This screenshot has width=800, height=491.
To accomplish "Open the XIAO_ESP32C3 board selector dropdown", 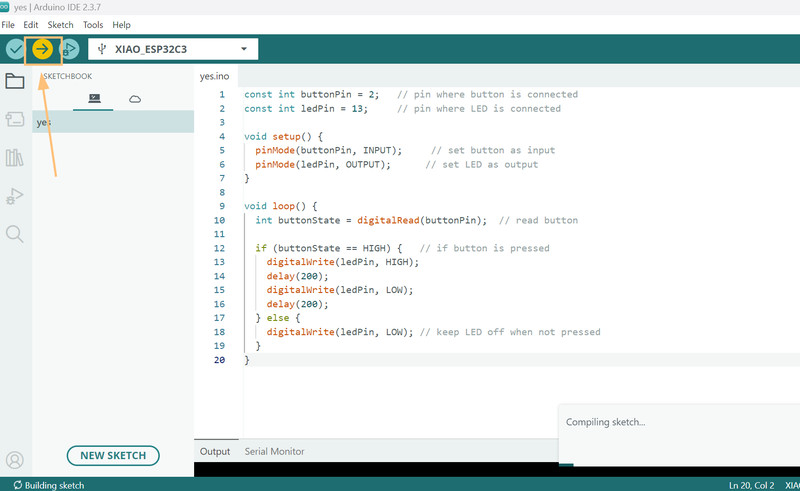I will (173, 49).
